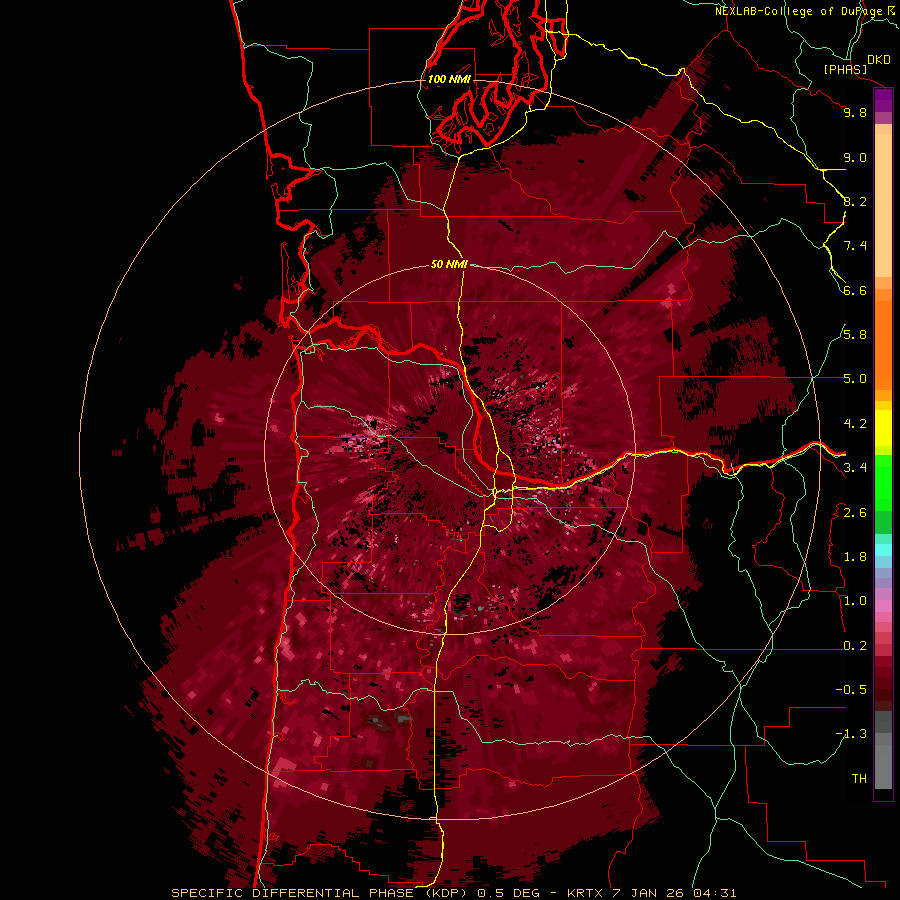Click the 7.4 value on the color scale

(x=855, y=246)
